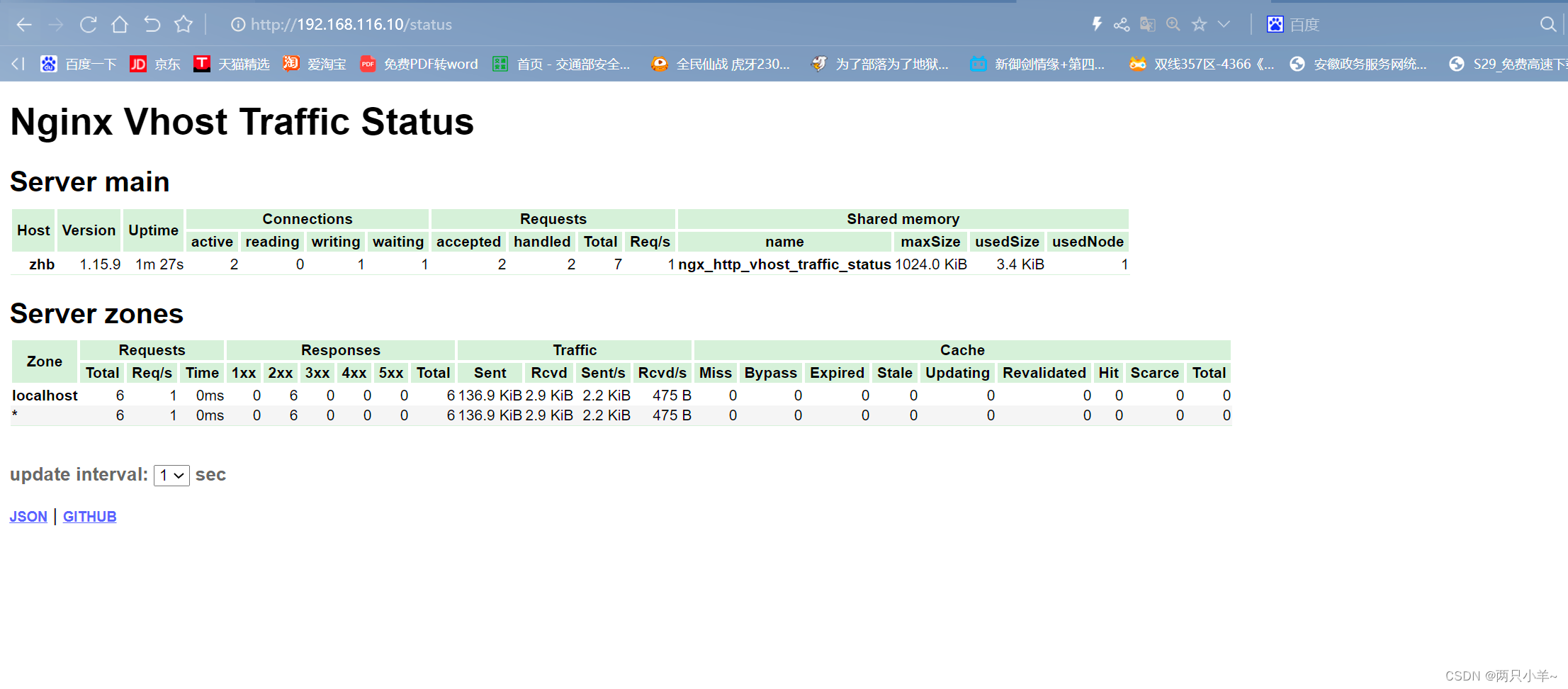Open the 新御剑情缘 bookmark
The image size is (1568, 689).
click(x=1037, y=64)
